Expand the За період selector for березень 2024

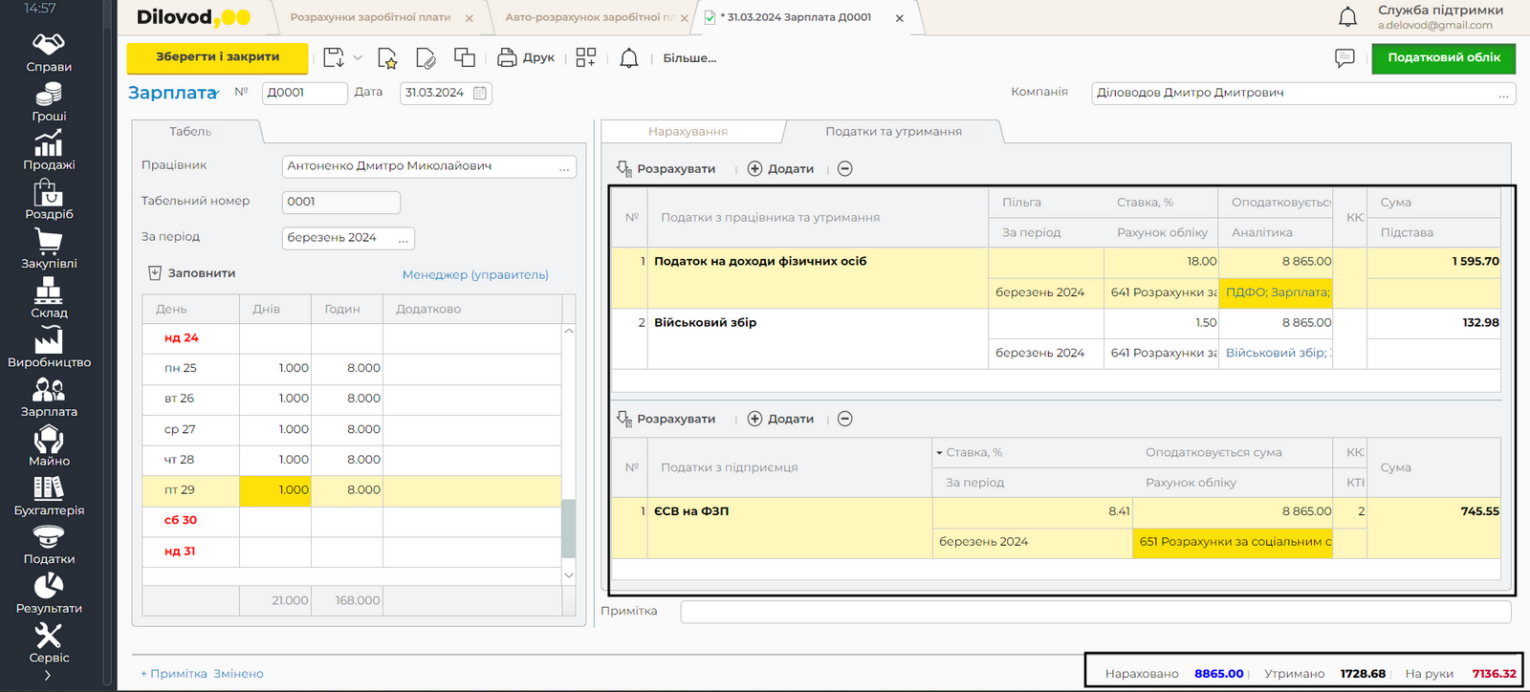click(404, 238)
